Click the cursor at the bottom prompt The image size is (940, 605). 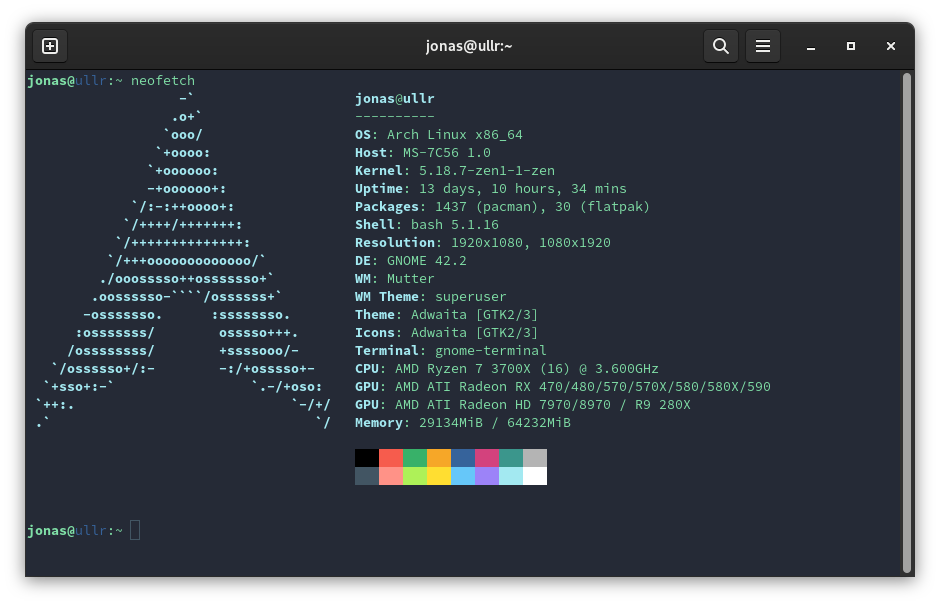pyautogui.click(x=135, y=530)
